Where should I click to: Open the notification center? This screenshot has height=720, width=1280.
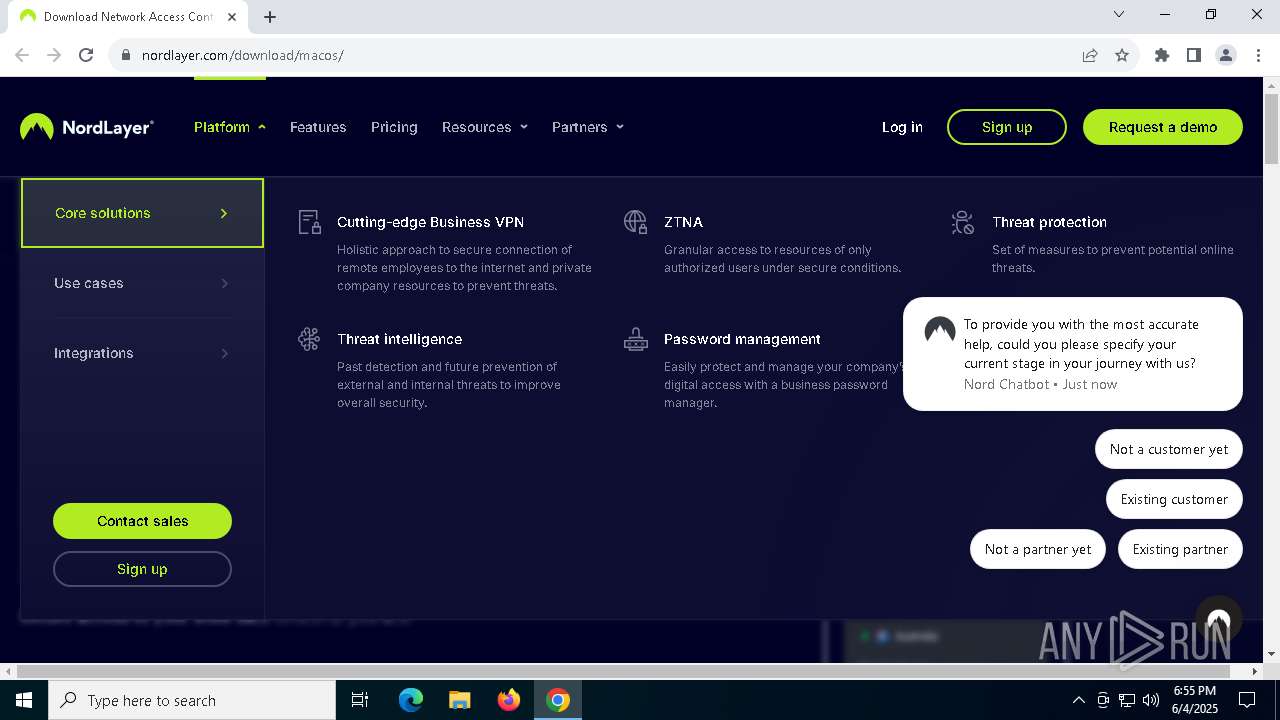[x=1247, y=700]
